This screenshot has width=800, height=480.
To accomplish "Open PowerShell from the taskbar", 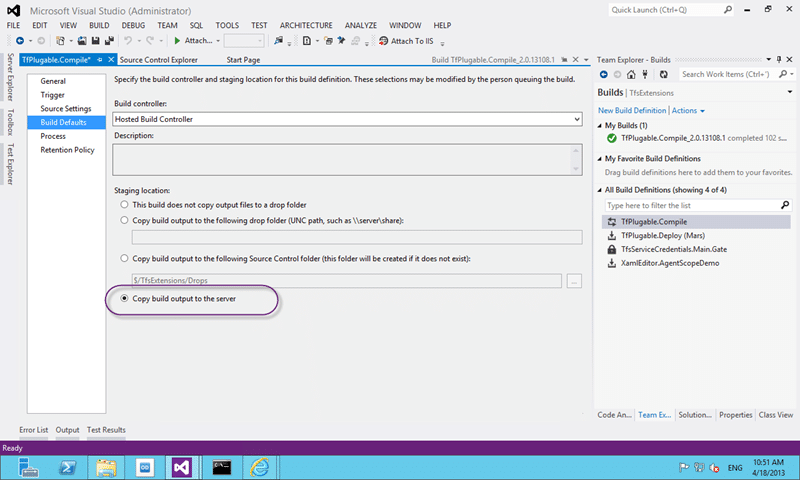I will click(67, 467).
